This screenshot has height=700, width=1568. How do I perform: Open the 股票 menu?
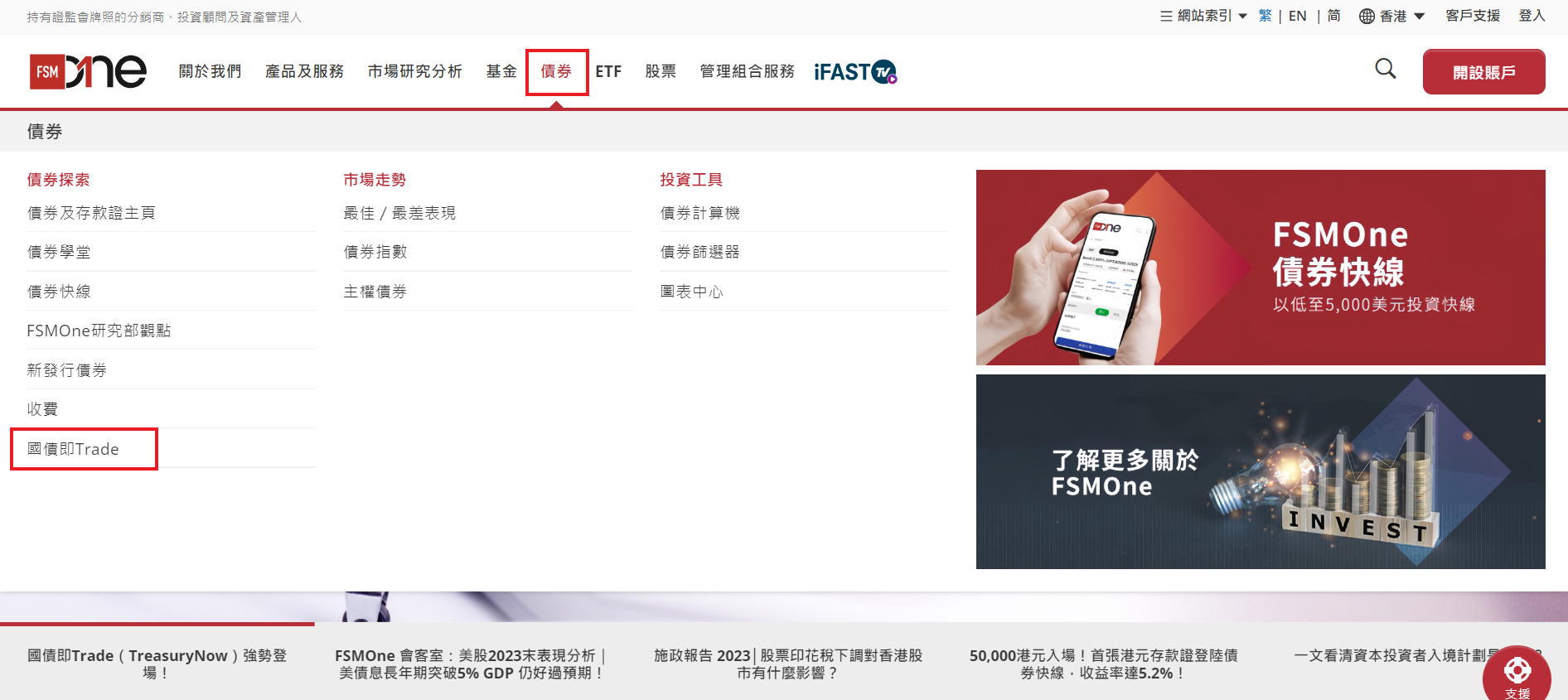tap(661, 72)
